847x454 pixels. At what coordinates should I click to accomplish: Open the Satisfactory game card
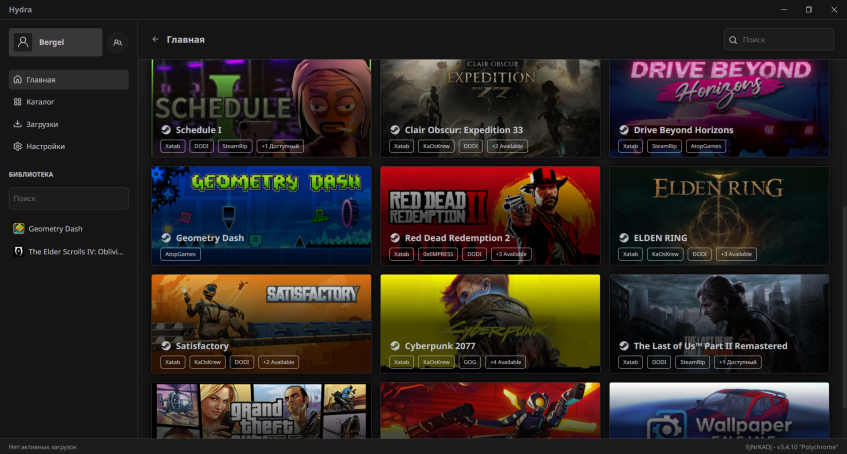pos(261,324)
